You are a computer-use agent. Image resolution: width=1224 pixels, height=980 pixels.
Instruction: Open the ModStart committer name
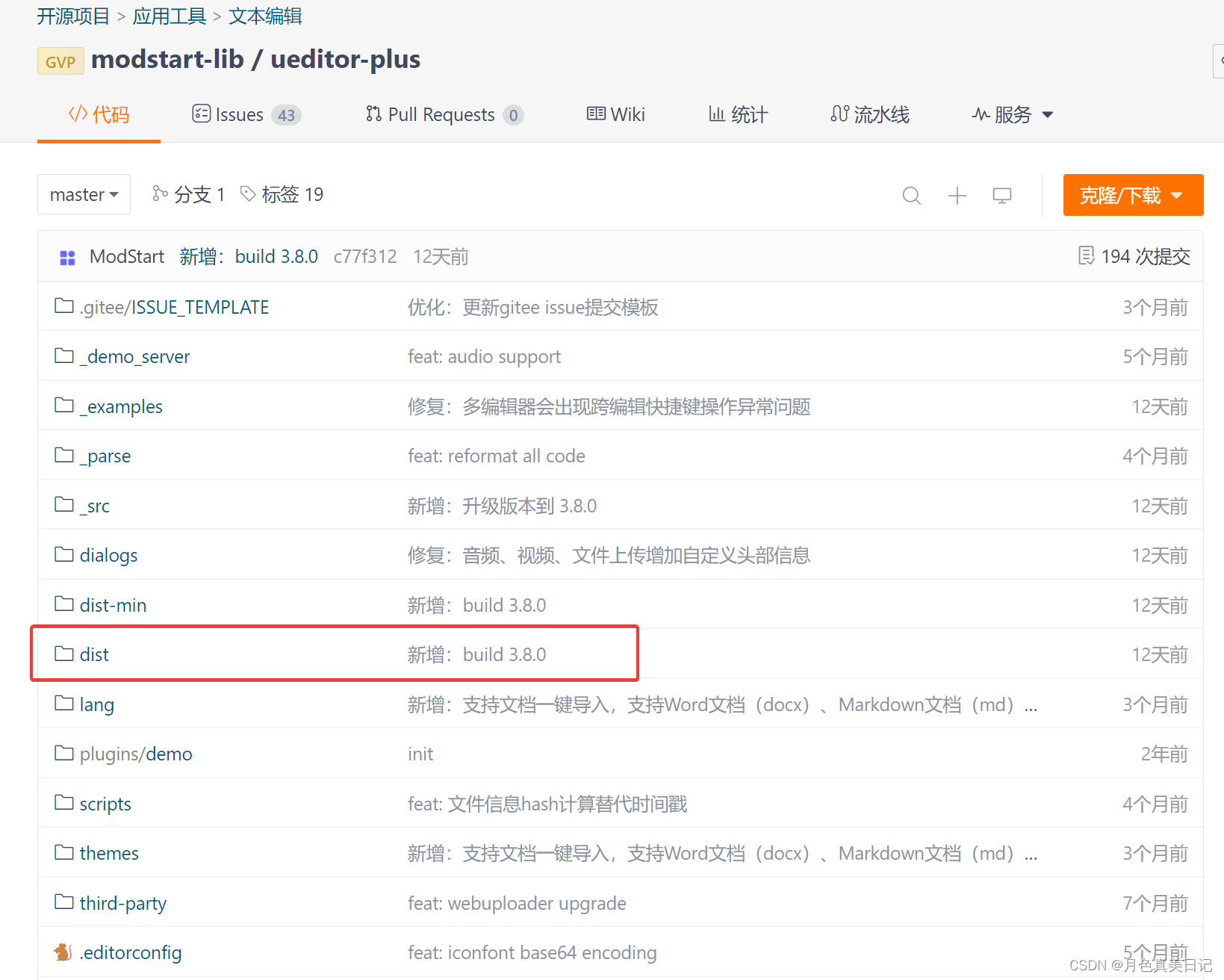pyautogui.click(x=127, y=256)
